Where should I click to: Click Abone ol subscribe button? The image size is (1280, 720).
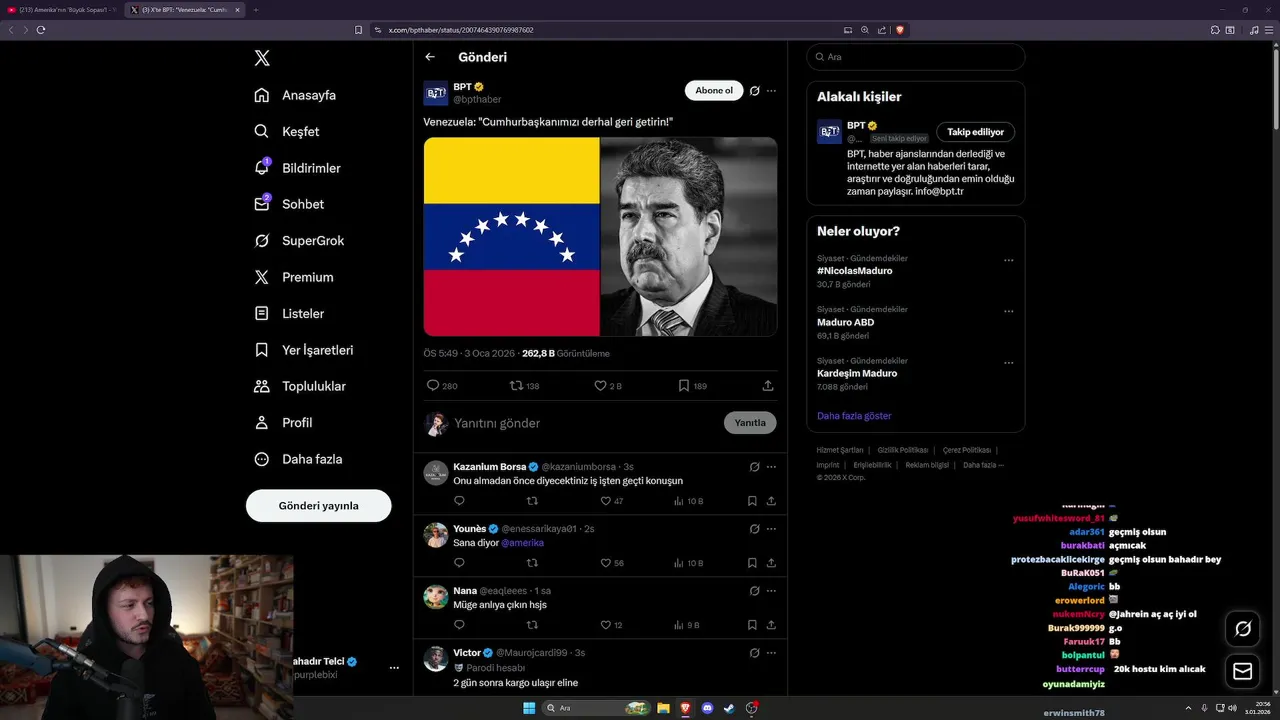[x=714, y=91]
